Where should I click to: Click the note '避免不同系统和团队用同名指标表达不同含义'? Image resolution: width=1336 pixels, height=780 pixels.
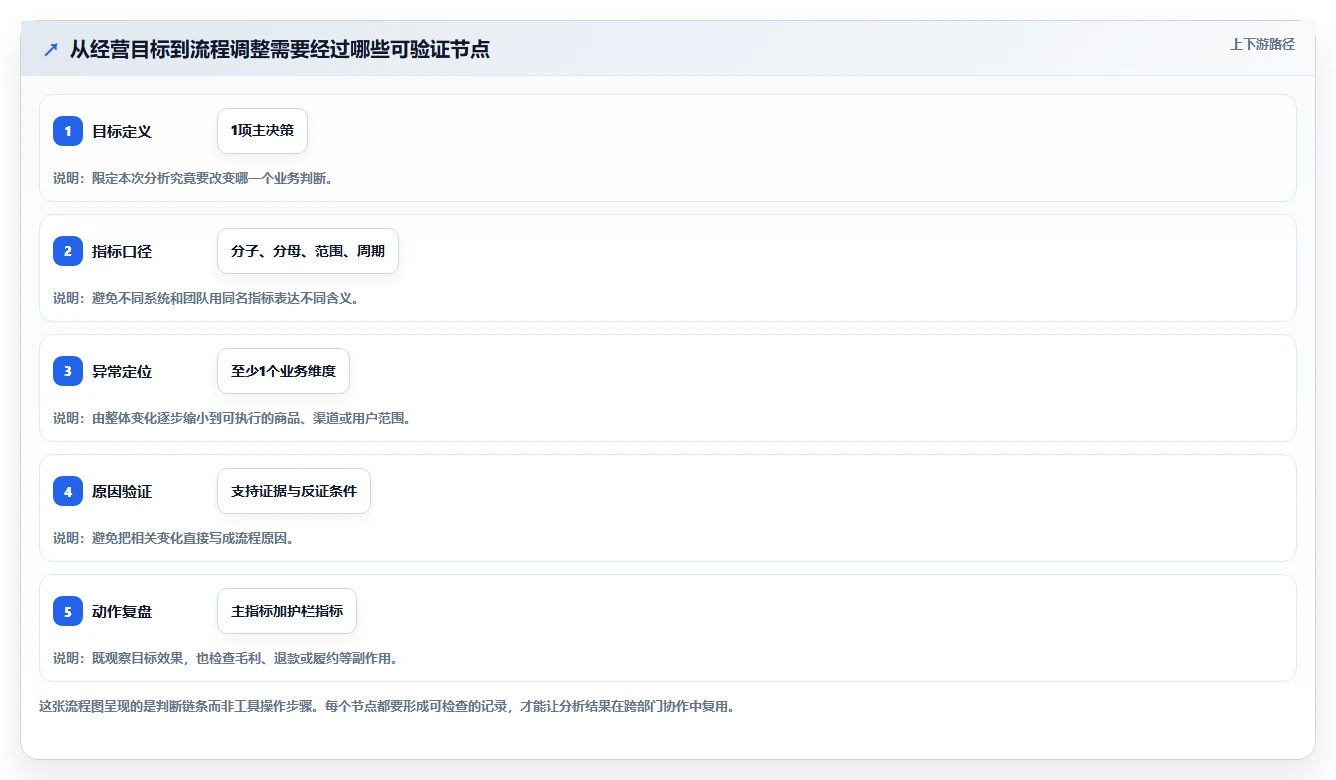point(221,298)
